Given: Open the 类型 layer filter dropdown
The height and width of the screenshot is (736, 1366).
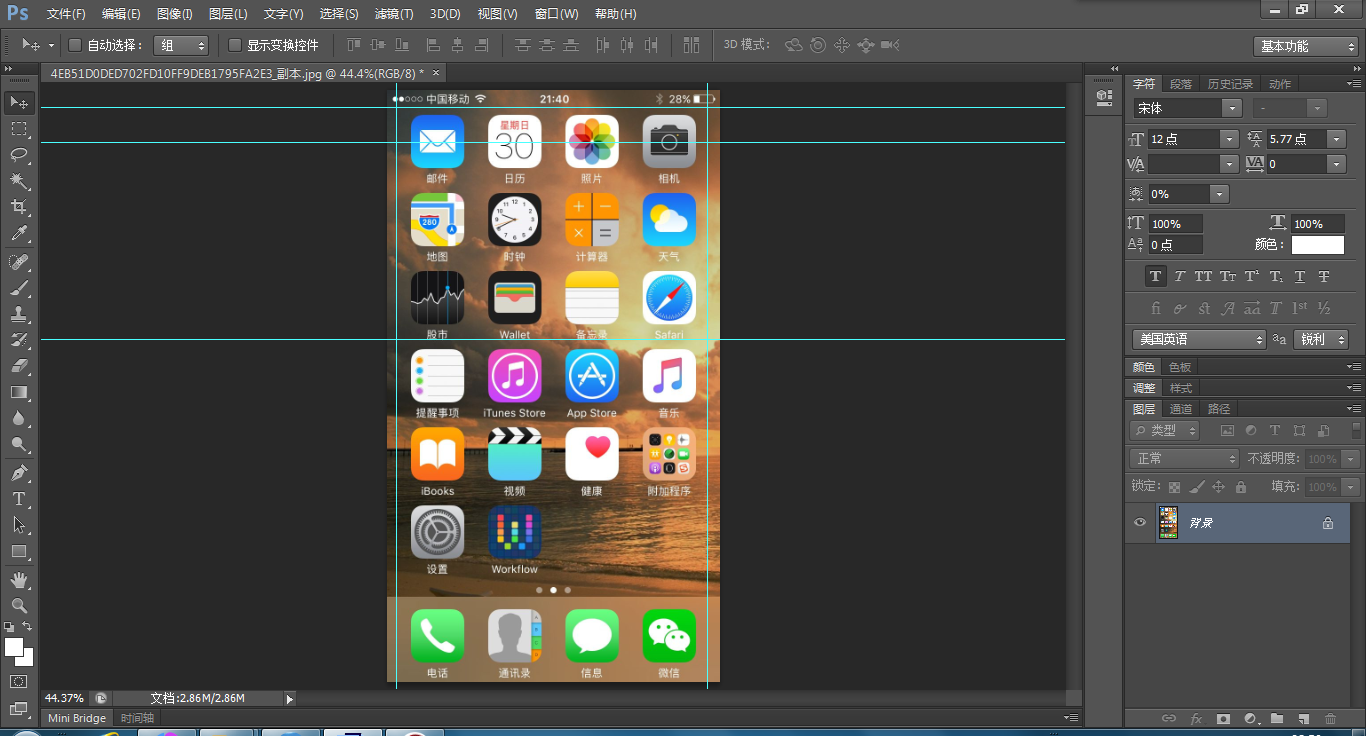Looking at the screenshot, I should click(1165, 430).
